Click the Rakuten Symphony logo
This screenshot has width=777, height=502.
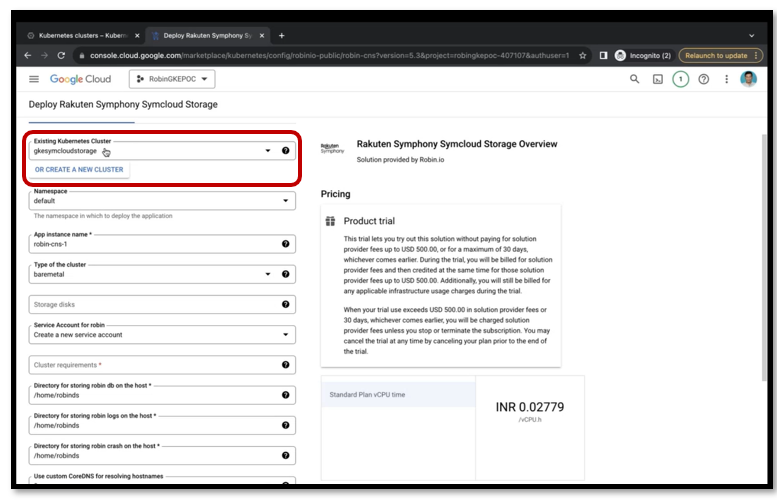tap(332, 148)
